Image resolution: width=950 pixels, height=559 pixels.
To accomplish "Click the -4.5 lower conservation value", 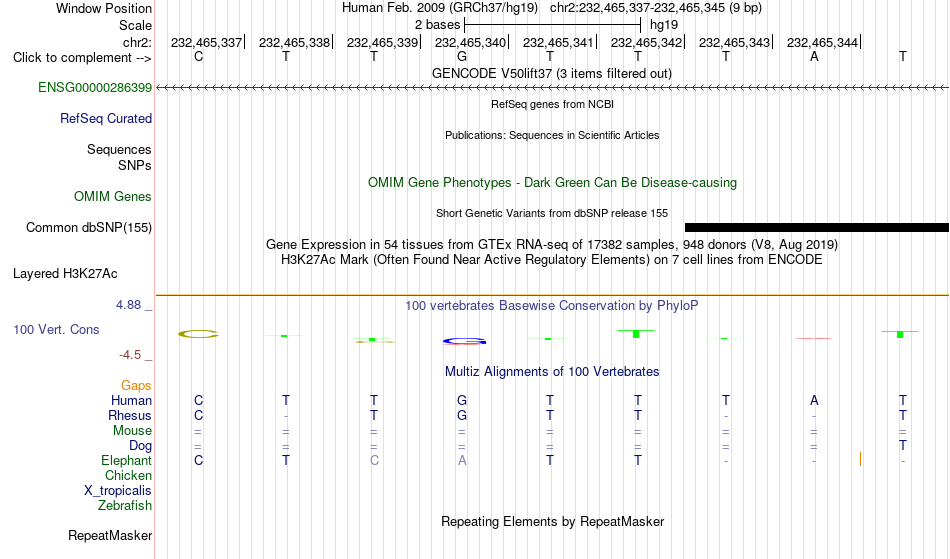I will [x=130, y=355].
